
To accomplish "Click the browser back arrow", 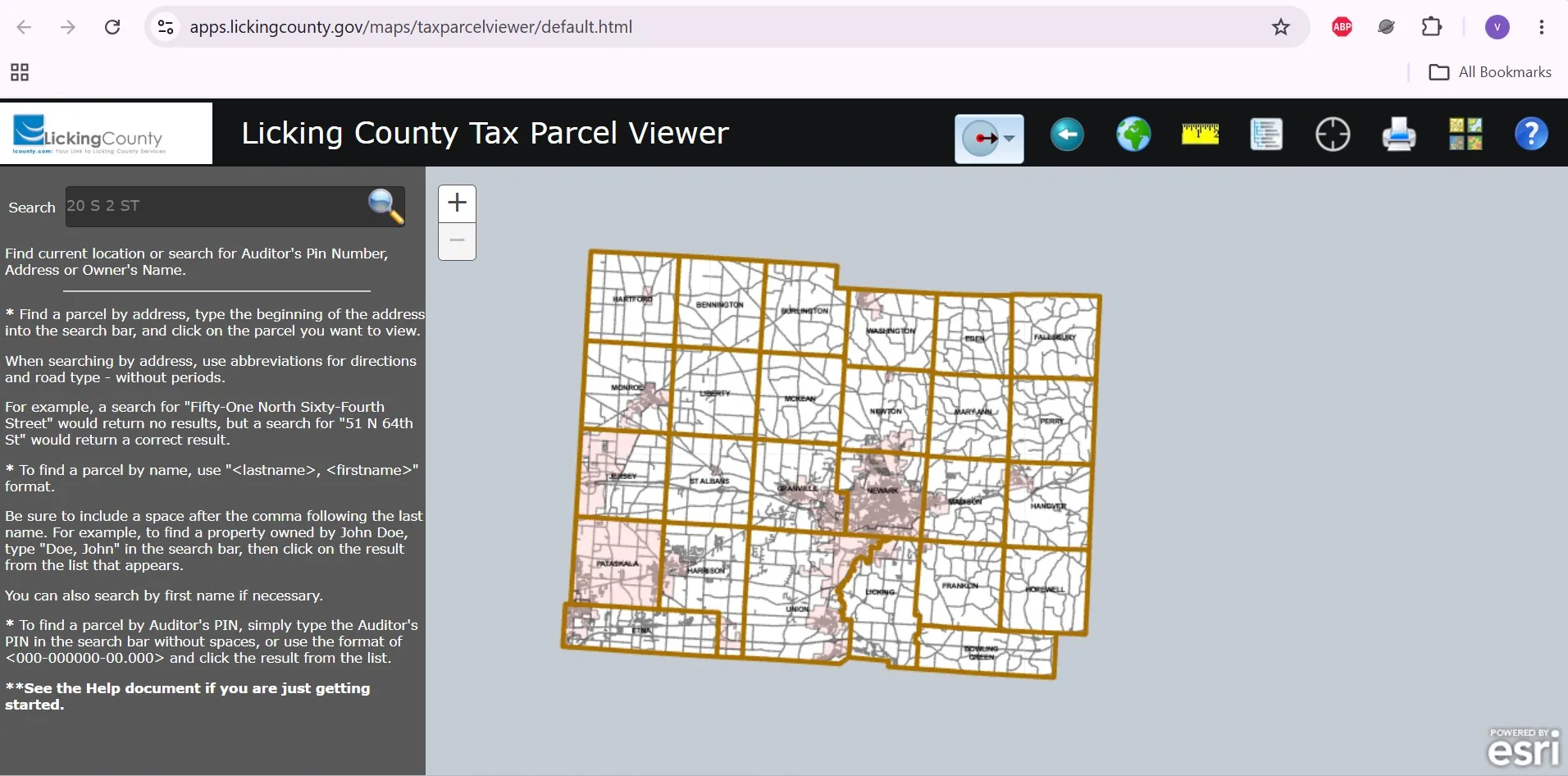I will 24,27.
